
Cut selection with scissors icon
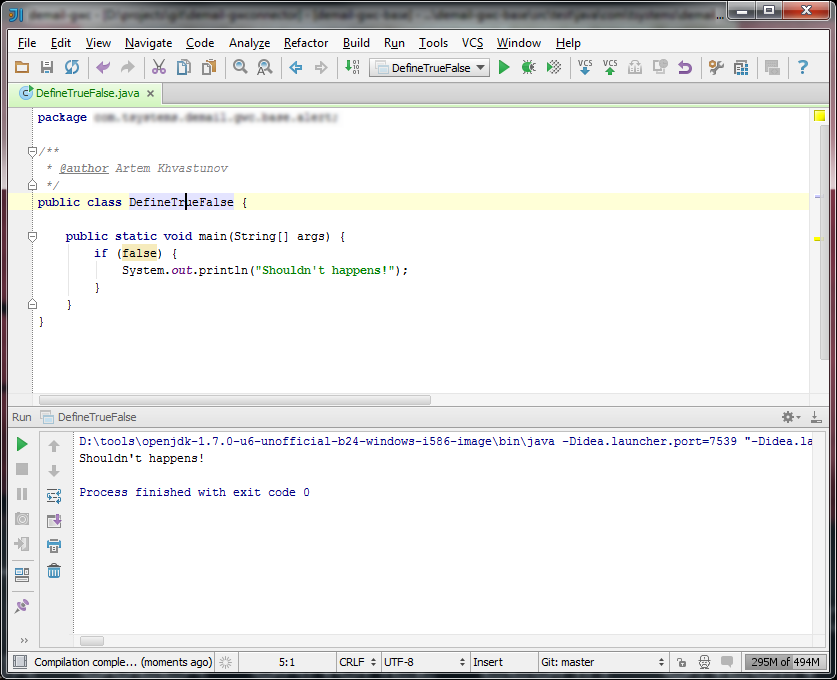159,67
